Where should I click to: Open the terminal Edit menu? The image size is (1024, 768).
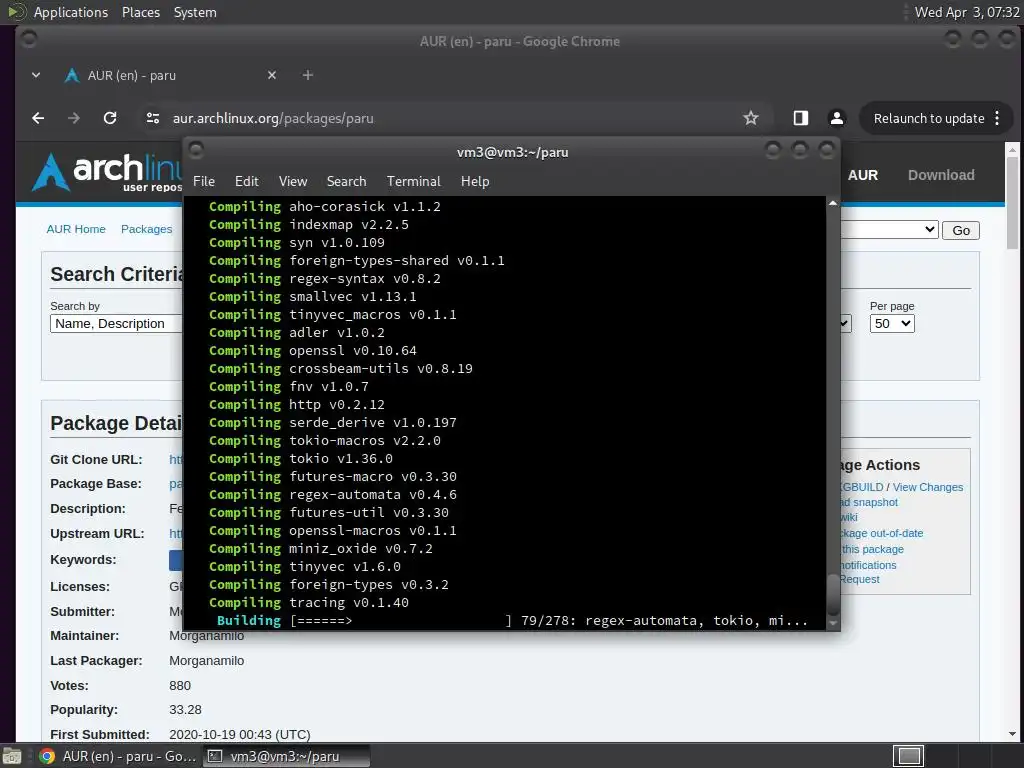[x=246, y=181]
